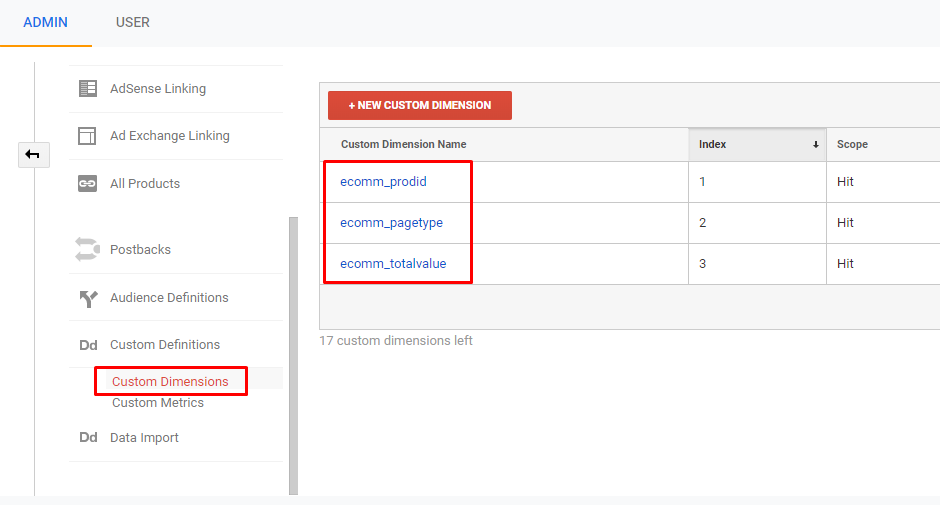940x505 pixels.
Task: Open All Products page
Action: 145,184
